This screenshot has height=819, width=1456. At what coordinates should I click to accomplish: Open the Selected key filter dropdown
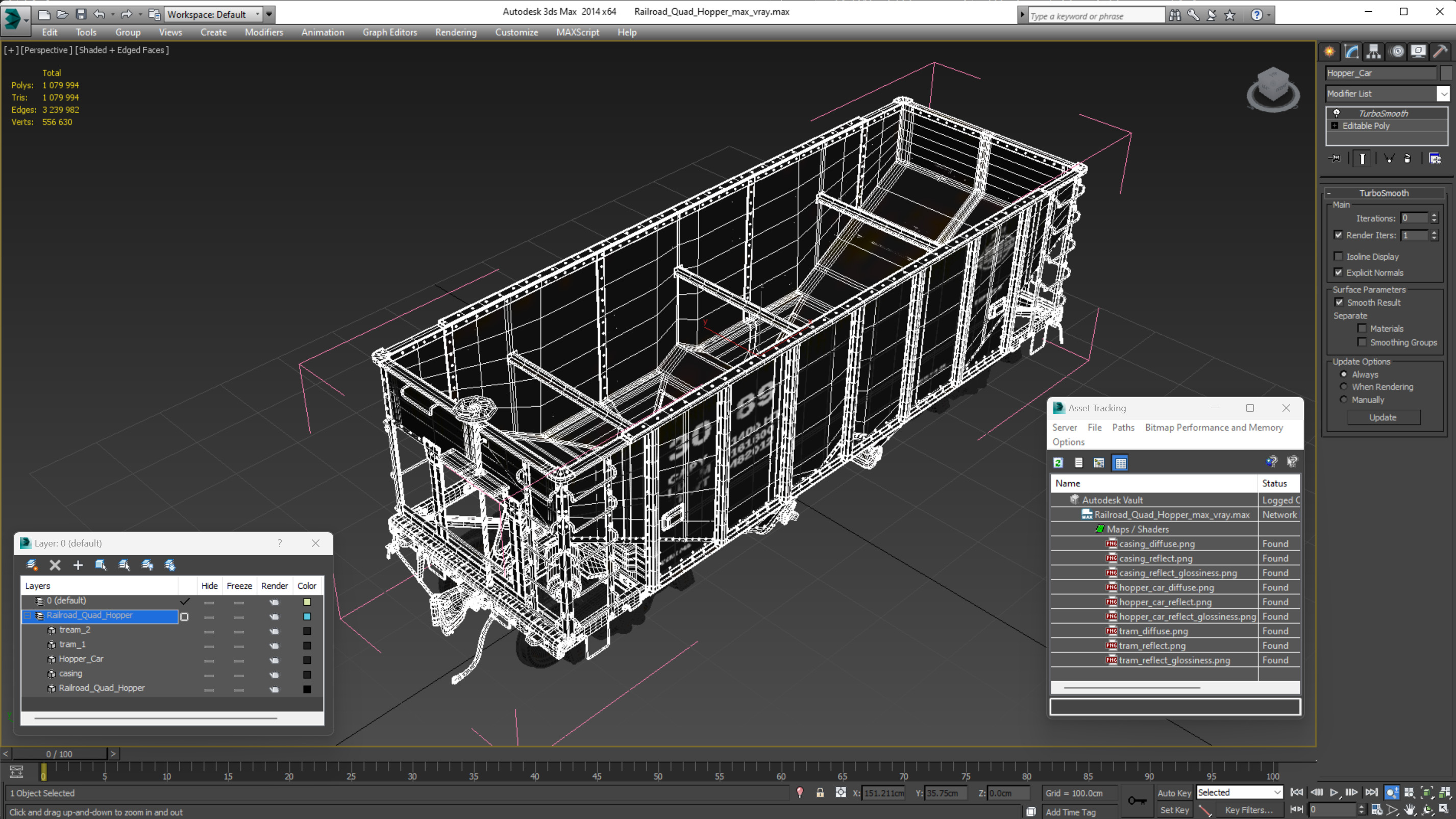1239,792
